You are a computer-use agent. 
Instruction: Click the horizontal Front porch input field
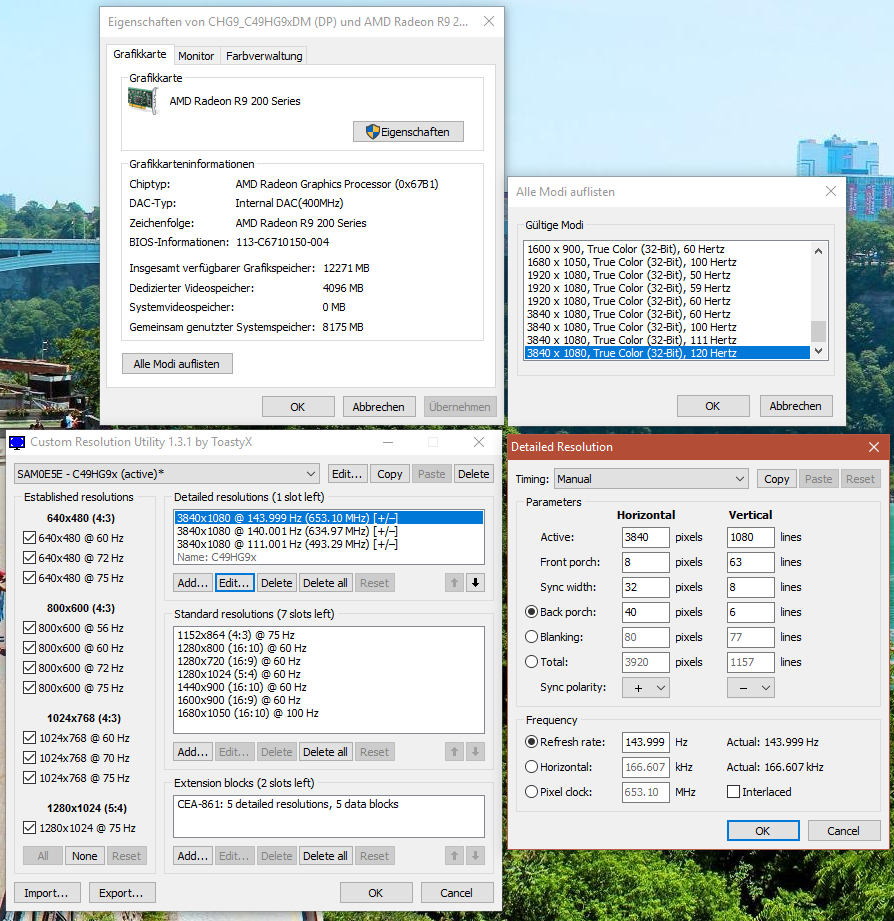coord(645,562)
